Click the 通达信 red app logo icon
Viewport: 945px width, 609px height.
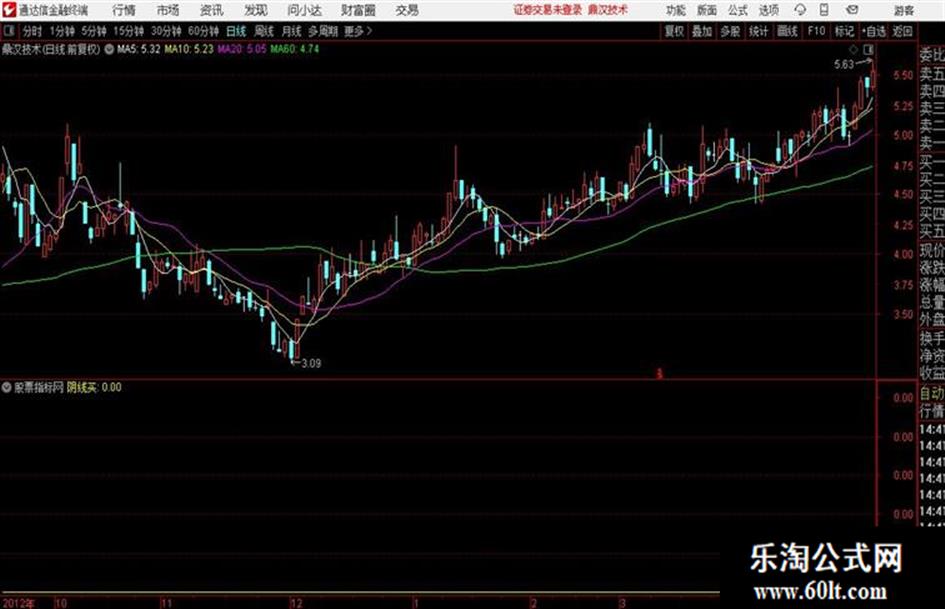coord(8,10)
